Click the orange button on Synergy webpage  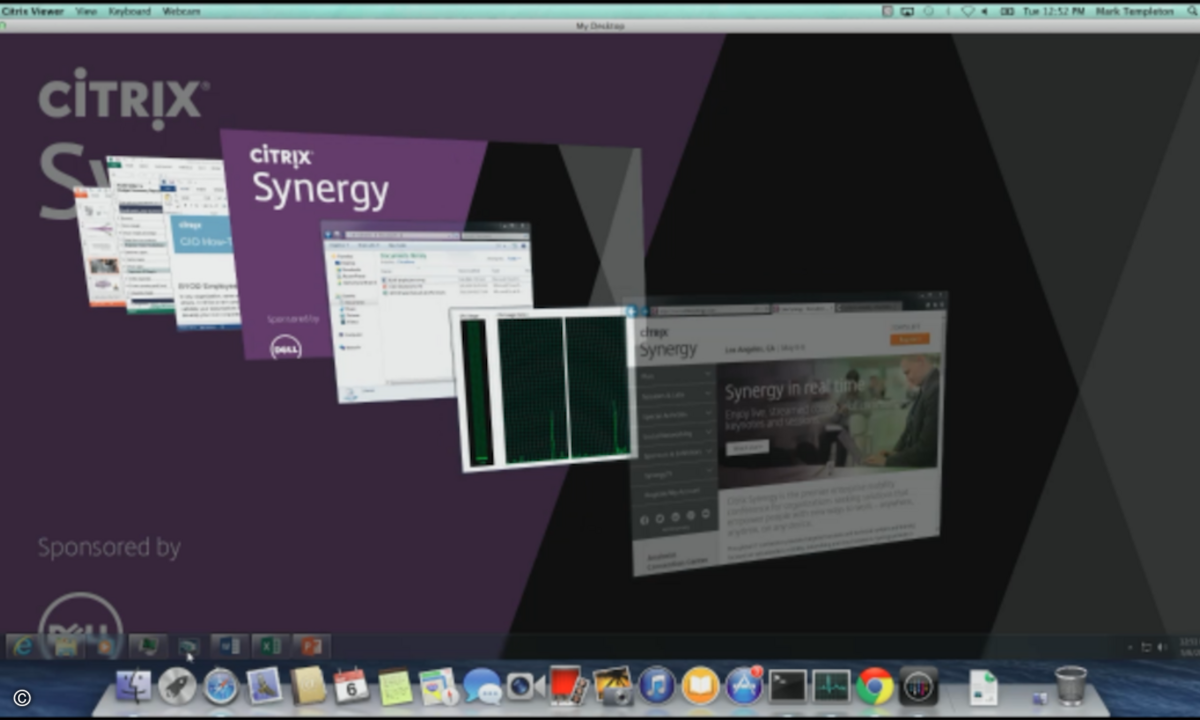[909, 339]
